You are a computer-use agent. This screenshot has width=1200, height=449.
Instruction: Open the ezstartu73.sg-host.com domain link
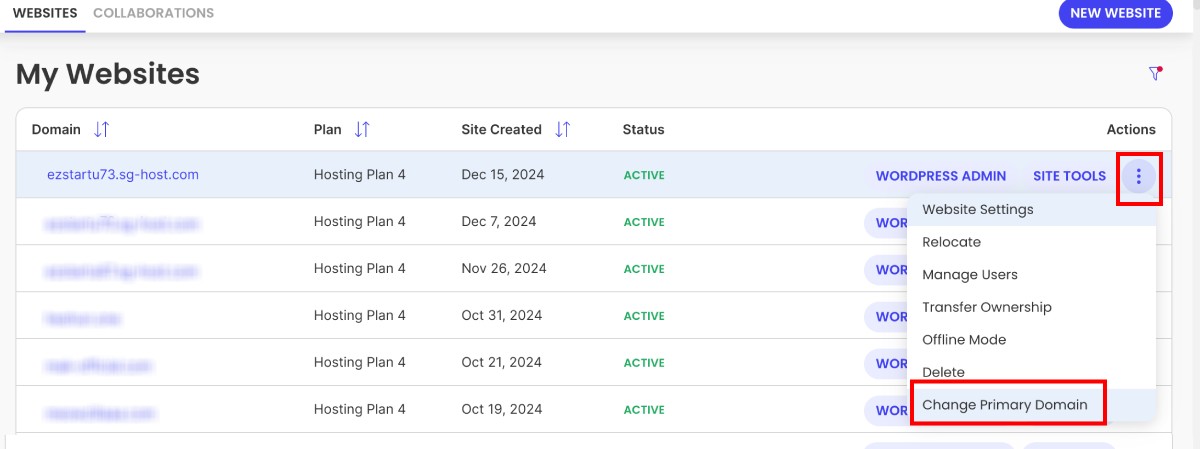pos(123,175)
